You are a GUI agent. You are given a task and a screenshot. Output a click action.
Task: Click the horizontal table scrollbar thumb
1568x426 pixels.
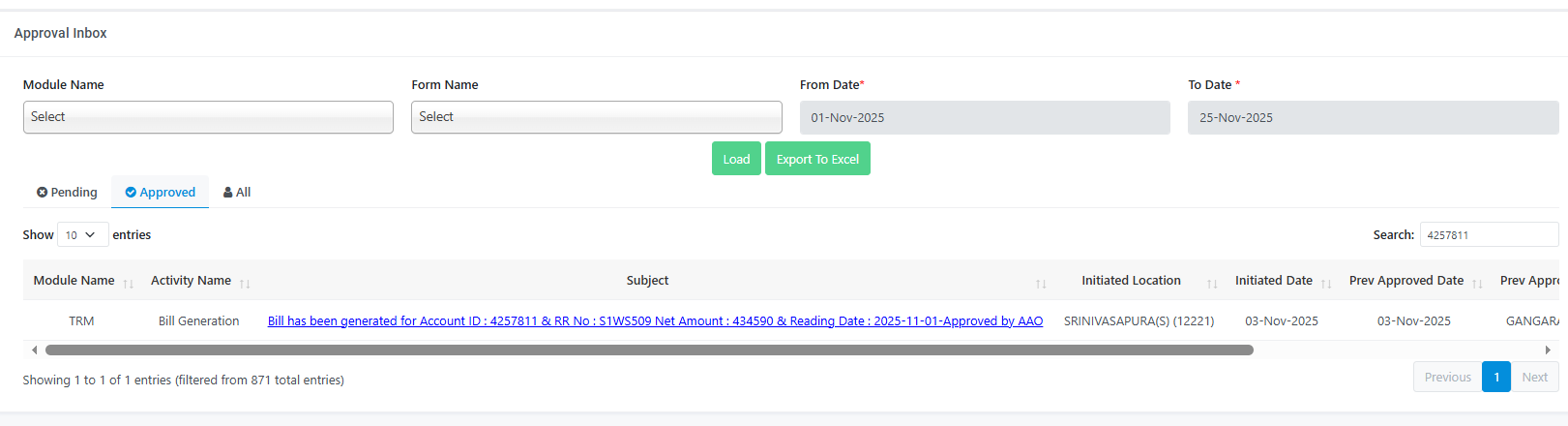pyautogui.click(x=649, y=350)
